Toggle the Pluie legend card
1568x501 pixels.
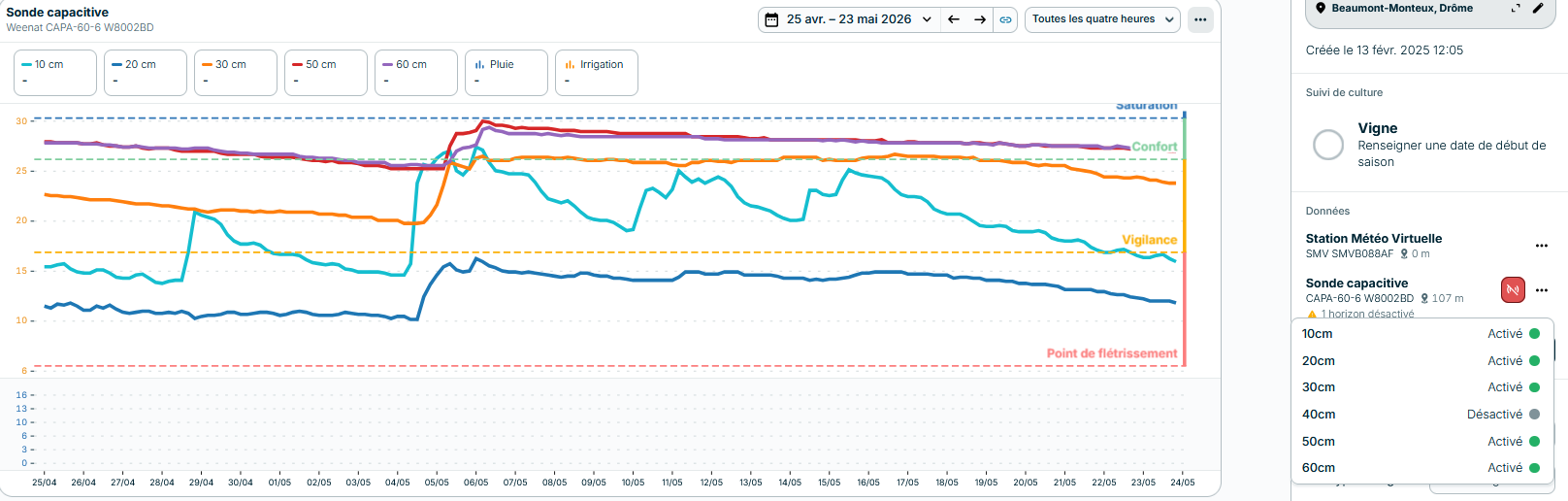tap(506, 73)
